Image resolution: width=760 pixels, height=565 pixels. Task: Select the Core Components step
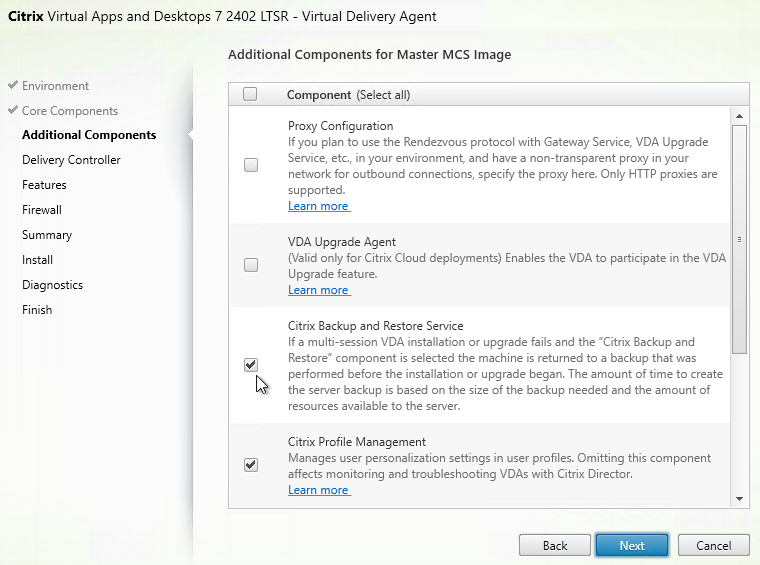coord(70,111)
